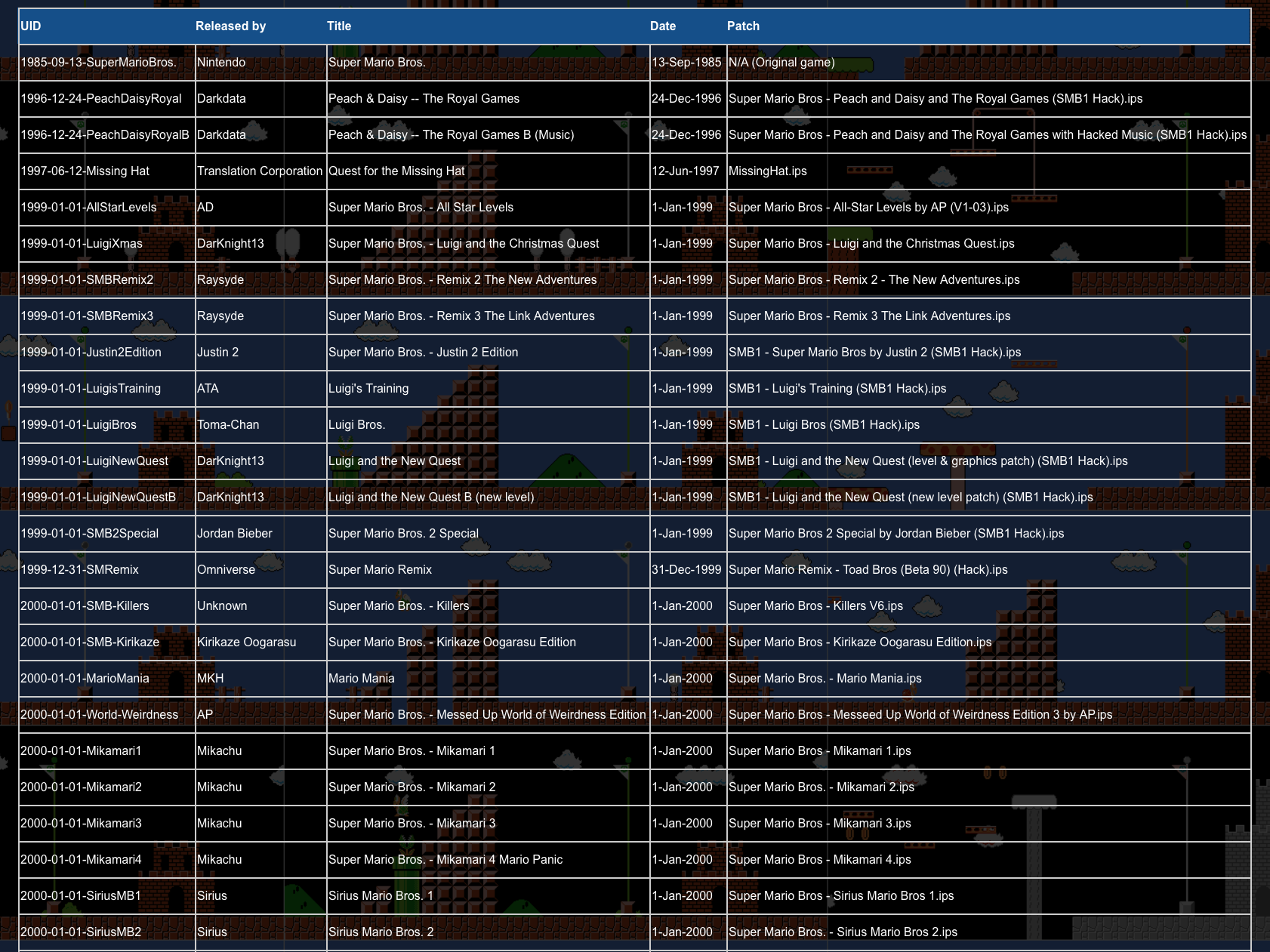This screenshot has height=952, width=1270.
Task: Select Remix 3 The Link Adventures title
Action: pyautogui.click(x=488, y=316)
